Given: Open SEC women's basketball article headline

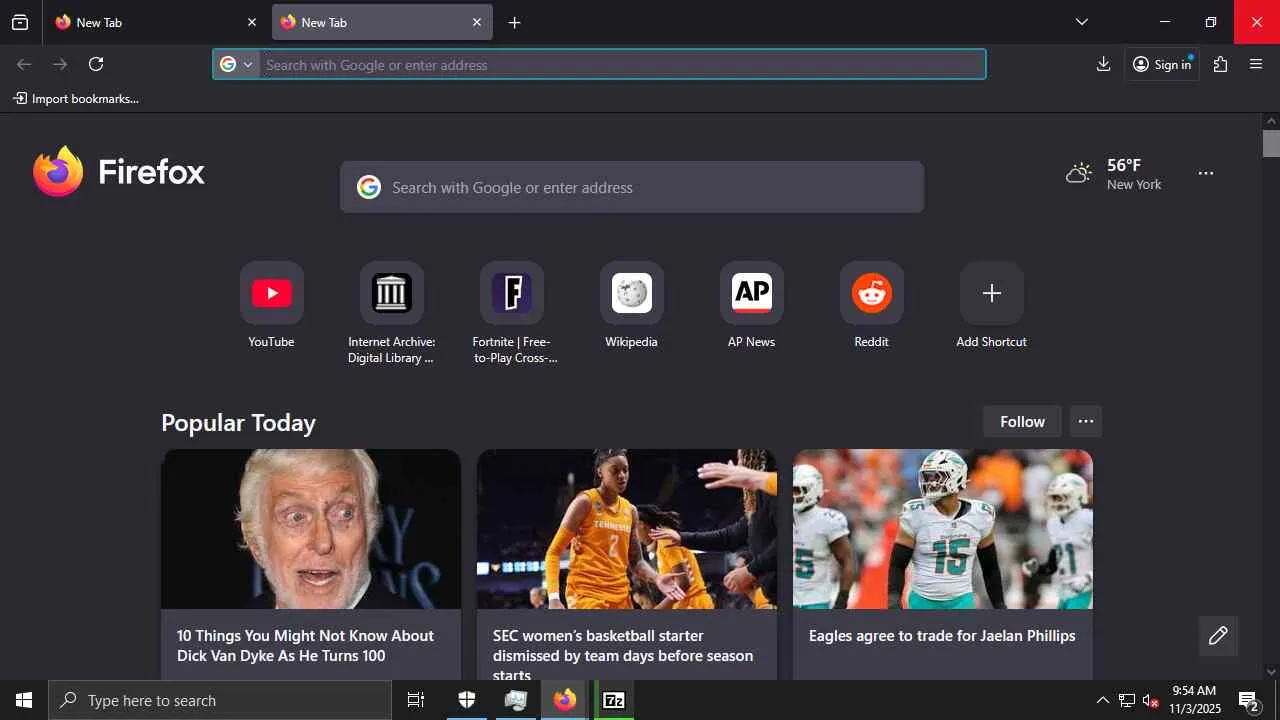Looking at the screenshot, I should click(x=623, y=656).
